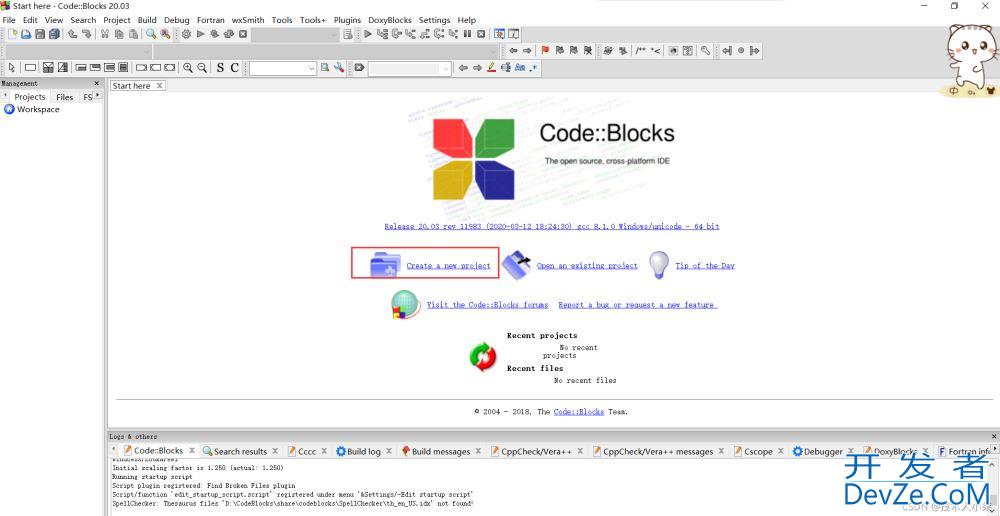1000x516 pixels.
Task: Click the Run green play icon
Action: [200, 34]
